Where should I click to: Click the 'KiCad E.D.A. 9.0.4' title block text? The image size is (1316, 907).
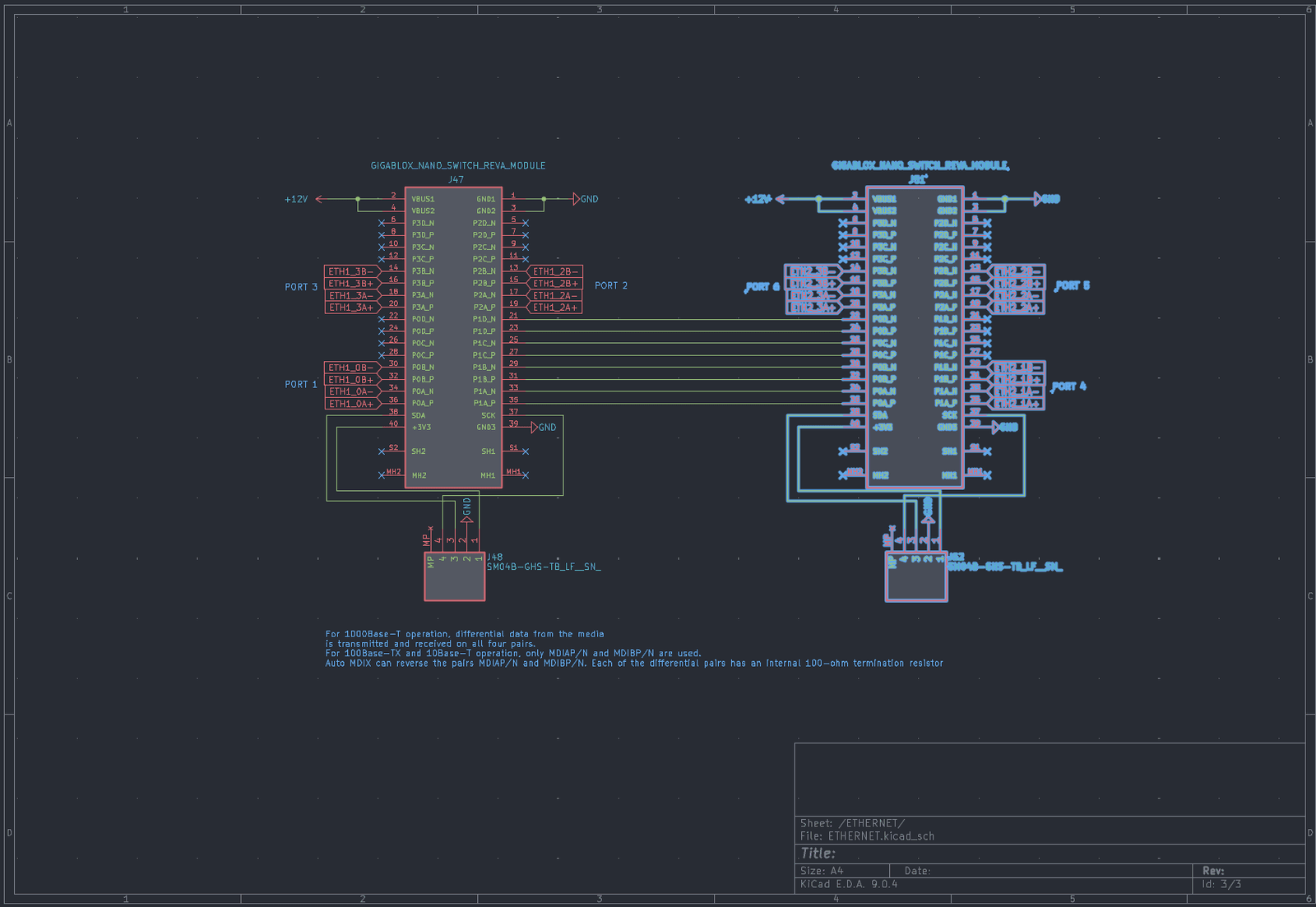point(849,884)
